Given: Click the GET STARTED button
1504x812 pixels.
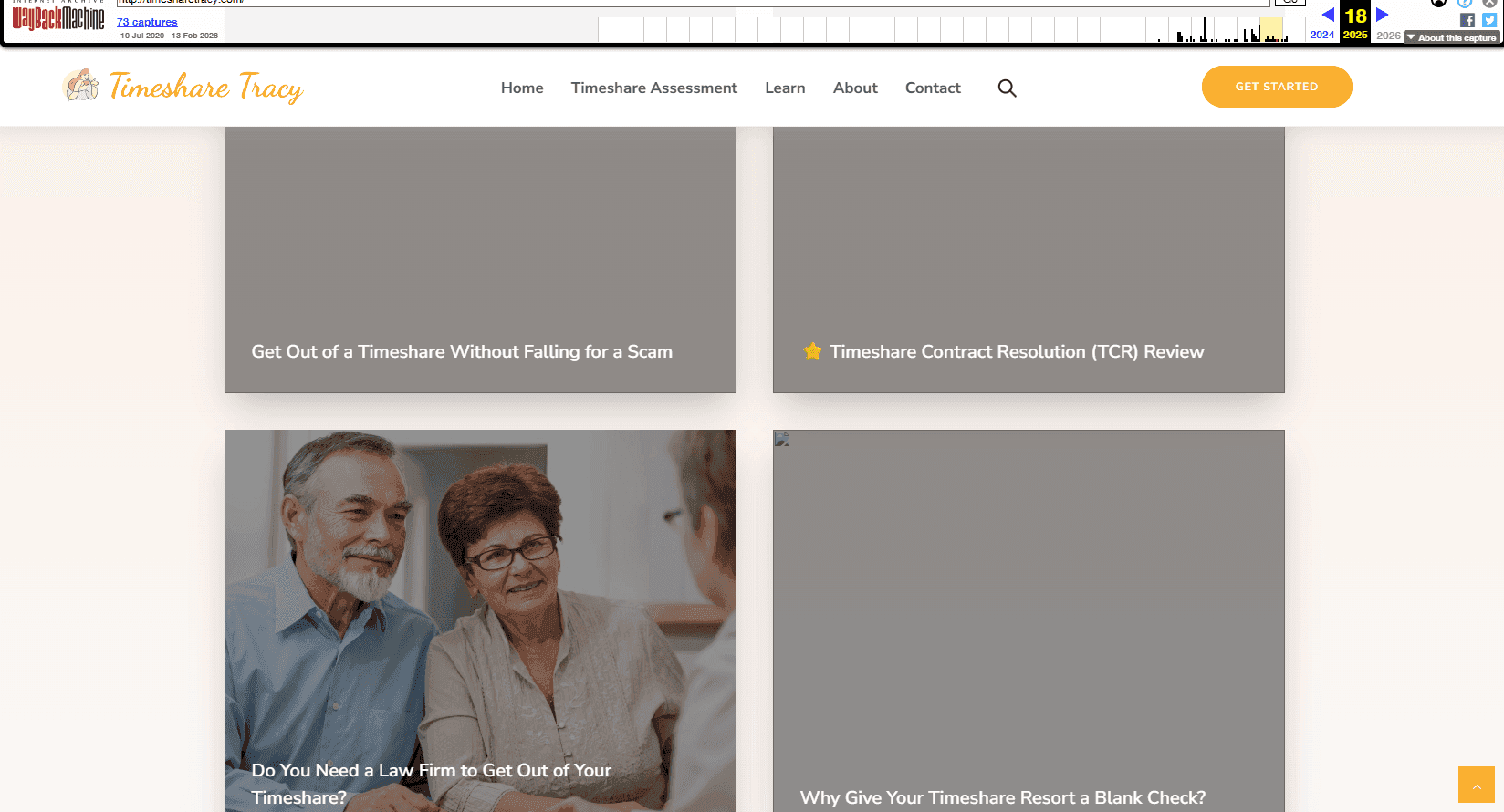Looking at the screenshot, I should pos(1277,87).
